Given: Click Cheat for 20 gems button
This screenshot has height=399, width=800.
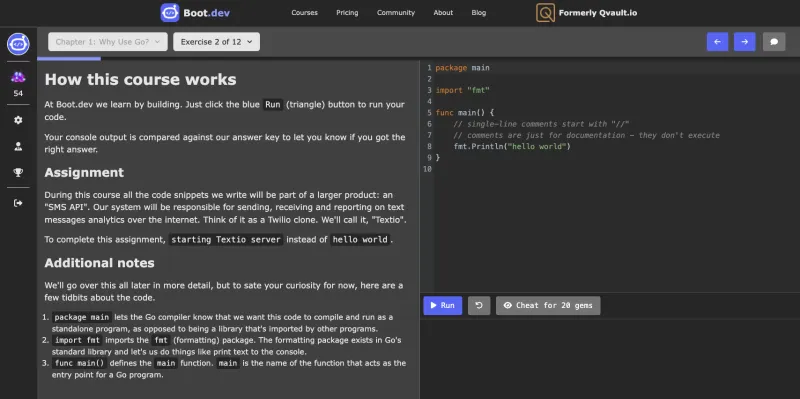Looking at the screenshot, I should 548,306.
